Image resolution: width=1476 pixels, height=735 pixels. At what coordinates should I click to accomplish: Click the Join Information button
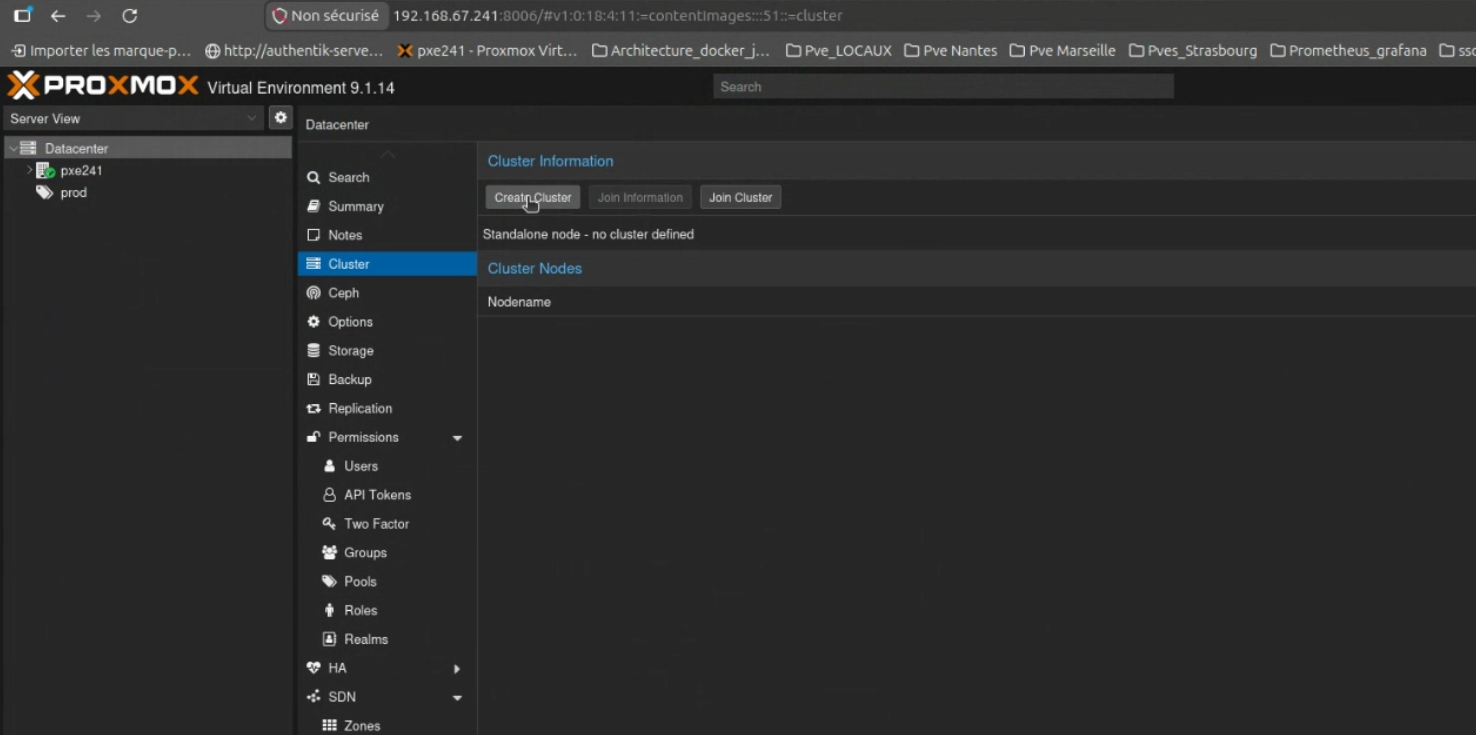click(x=640, y=198)
